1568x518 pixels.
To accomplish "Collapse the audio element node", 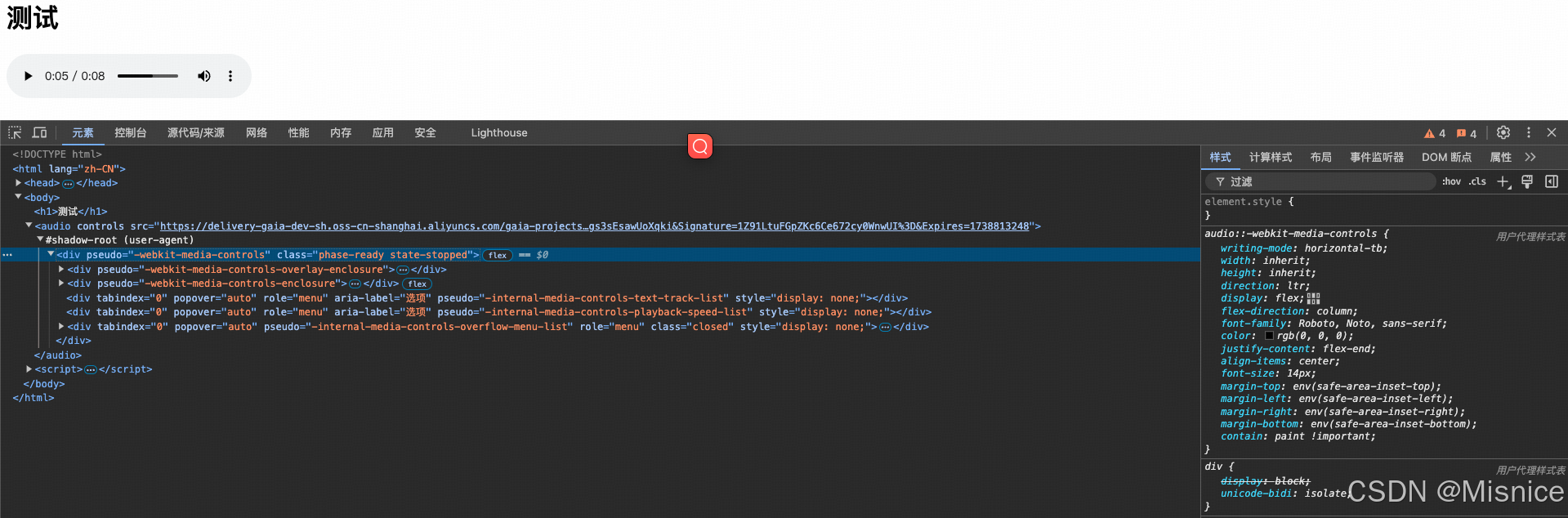I will click(x=29, y=226).
